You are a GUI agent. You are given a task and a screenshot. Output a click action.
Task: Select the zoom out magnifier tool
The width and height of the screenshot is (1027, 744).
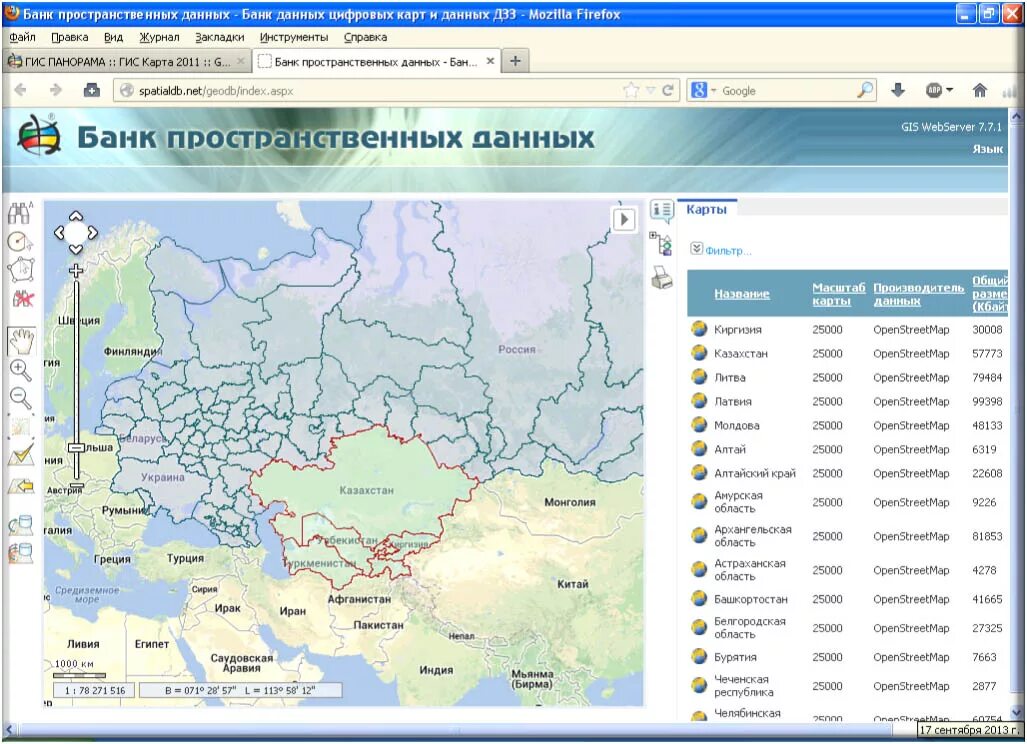tap(20, 398)
